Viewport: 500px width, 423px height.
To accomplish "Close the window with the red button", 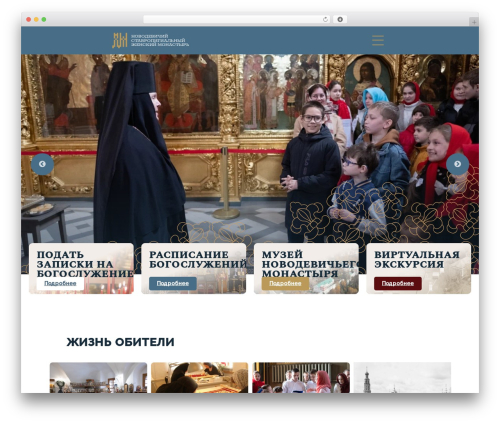I will point(29,19).
